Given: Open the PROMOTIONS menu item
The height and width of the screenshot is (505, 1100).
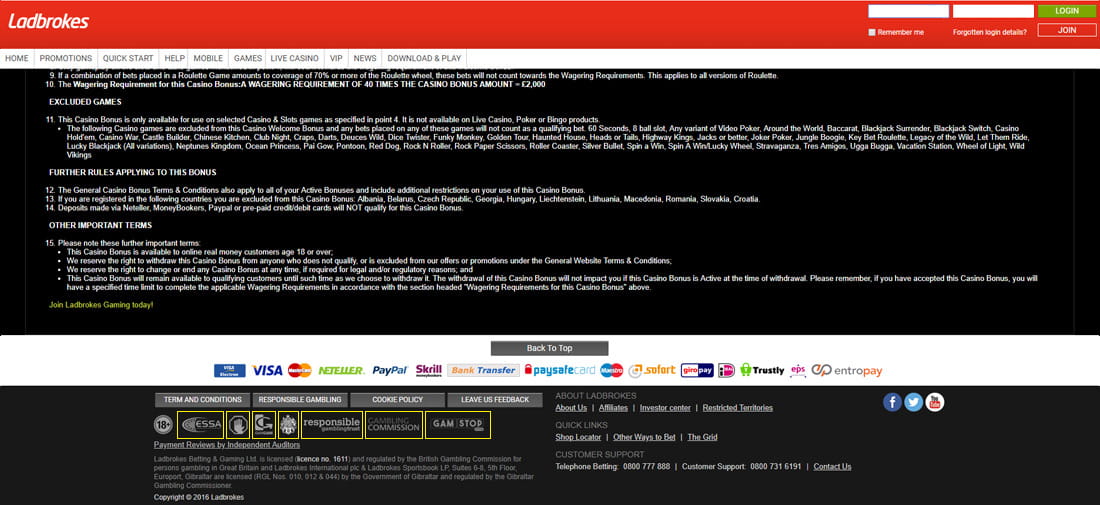Looking at the screenshot, I should [x=66, y=58].
